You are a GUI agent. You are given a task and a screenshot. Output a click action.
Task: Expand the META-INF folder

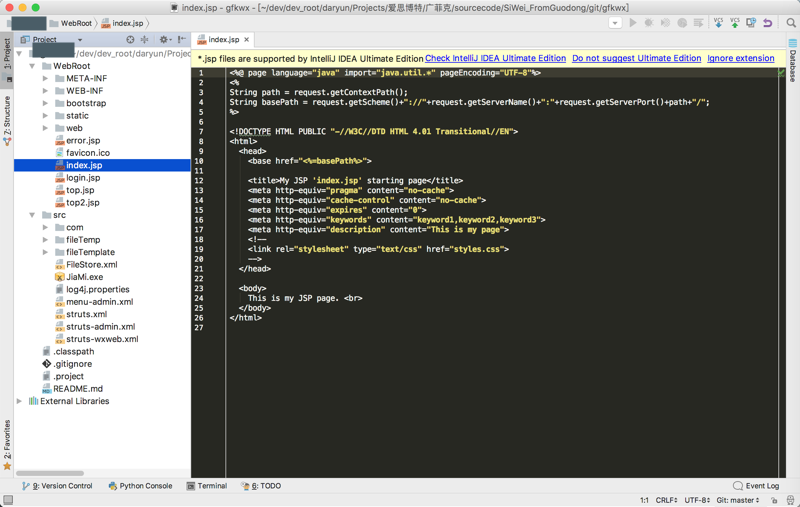[45, 78]
